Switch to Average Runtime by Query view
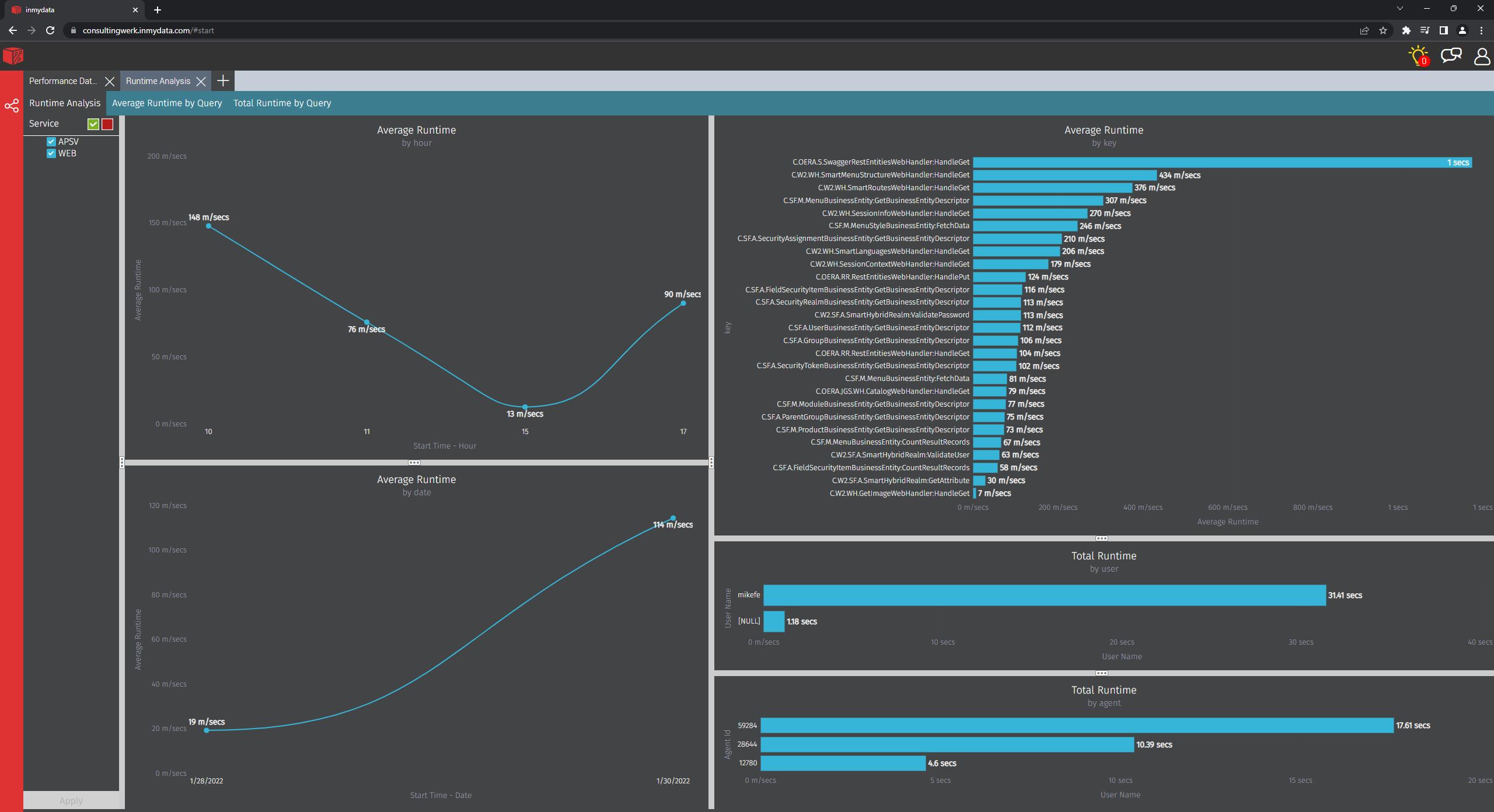The height and width of the screenshot is (812, 1494). pyautogui.click(x=167, y=103)
